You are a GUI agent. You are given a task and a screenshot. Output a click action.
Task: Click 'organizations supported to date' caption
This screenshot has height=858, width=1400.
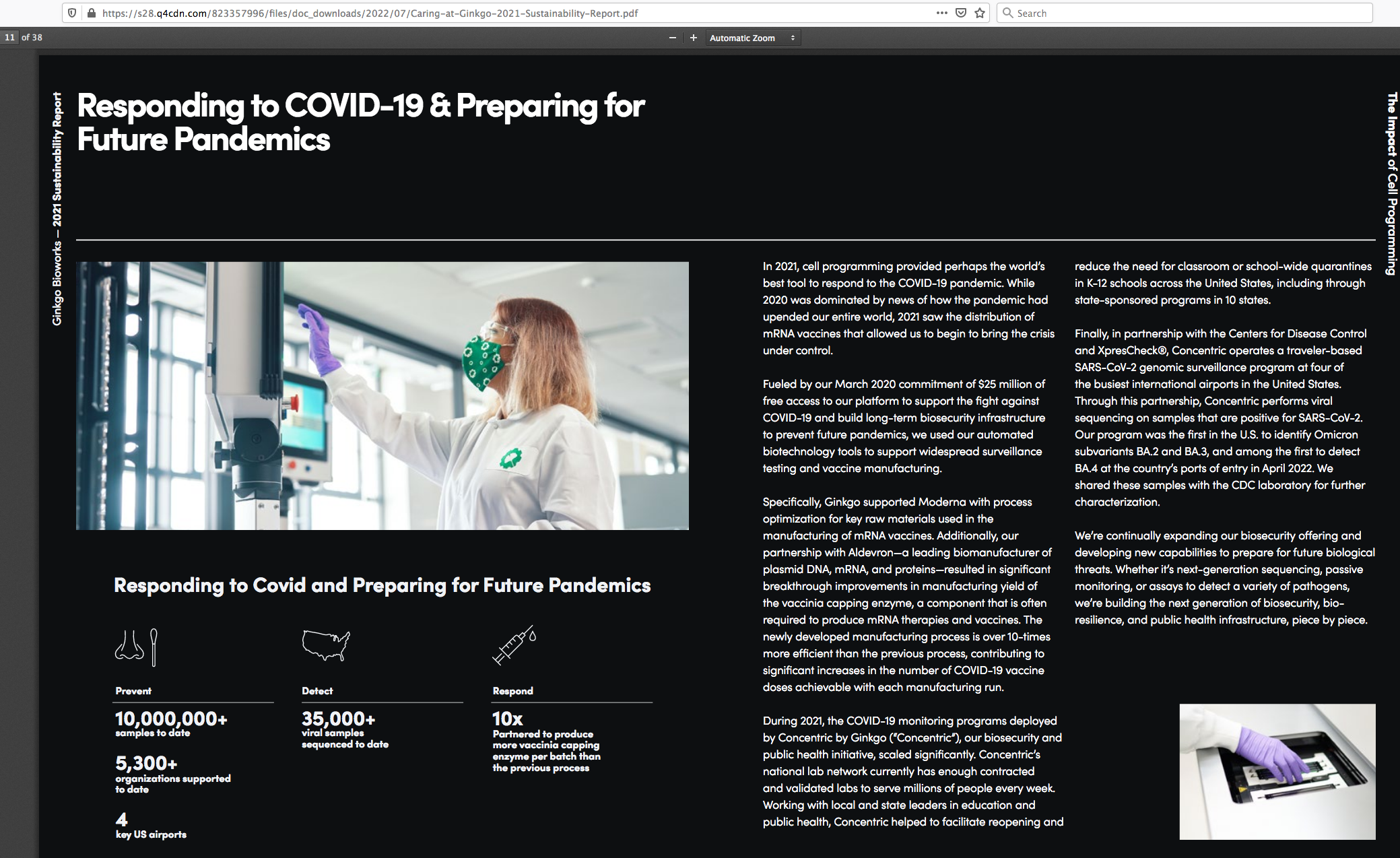point(173,784)
